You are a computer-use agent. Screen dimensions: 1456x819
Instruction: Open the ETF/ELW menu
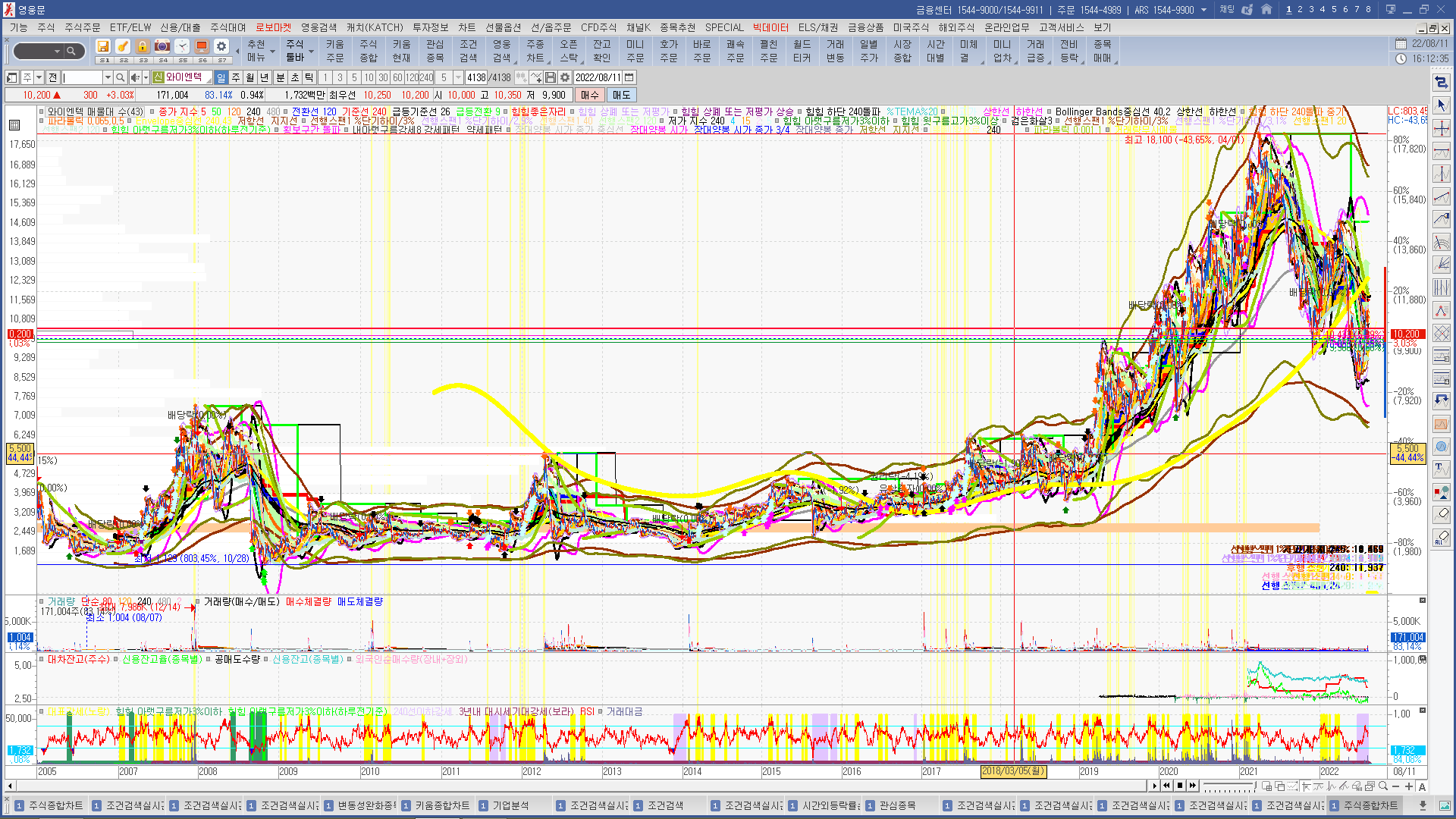(130, 27)
